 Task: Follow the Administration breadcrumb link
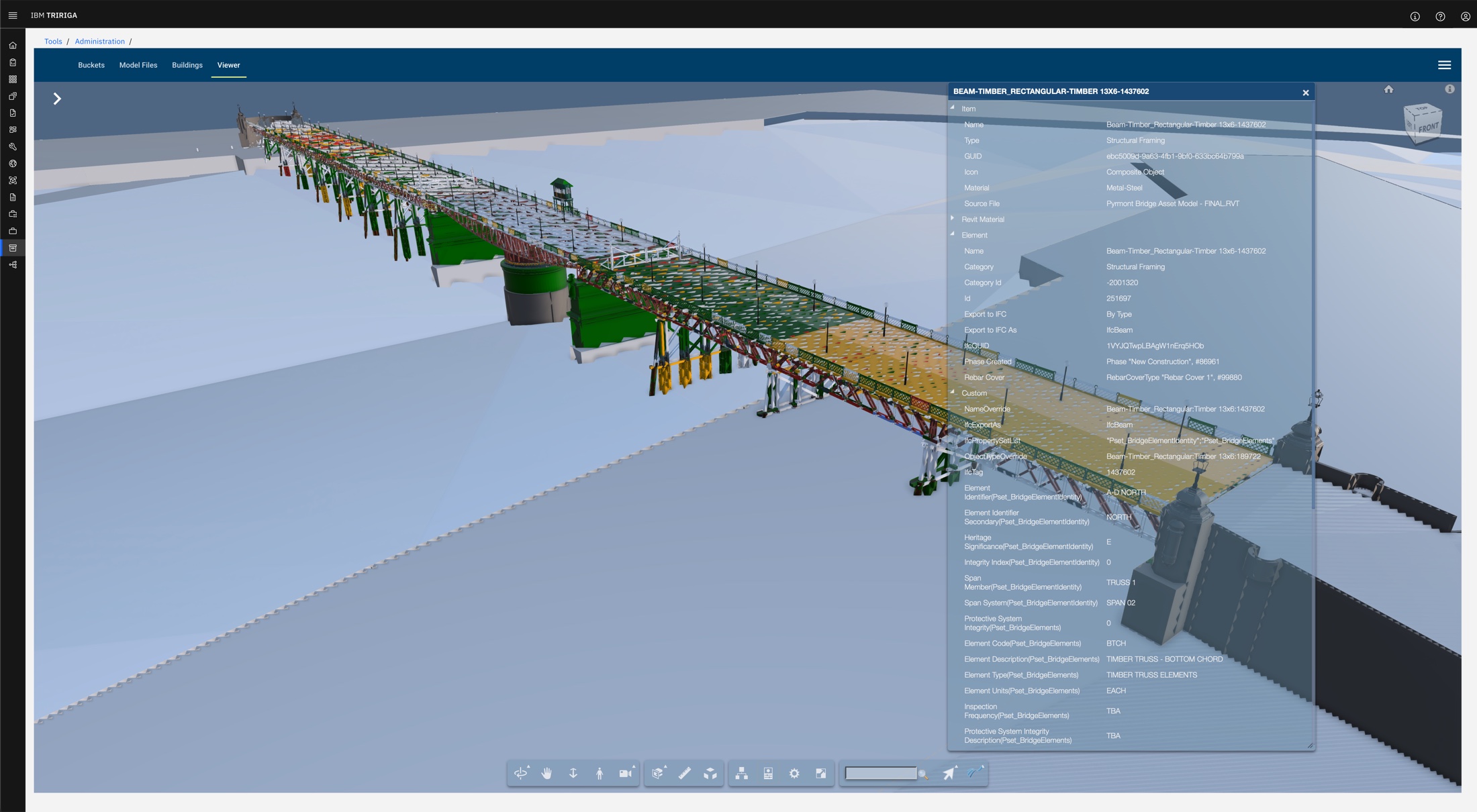click(x=99, y=42)
